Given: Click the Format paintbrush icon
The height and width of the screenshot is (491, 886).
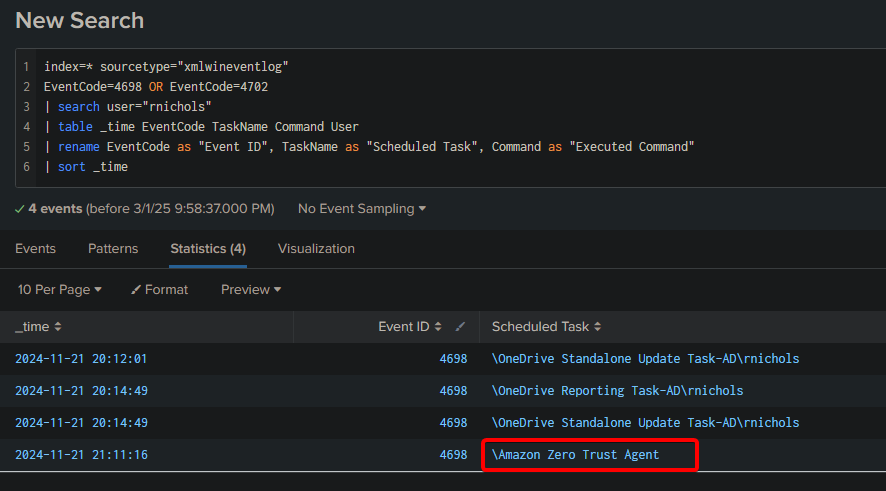Looking at the screenshot, I should click(x=136, y=289).
